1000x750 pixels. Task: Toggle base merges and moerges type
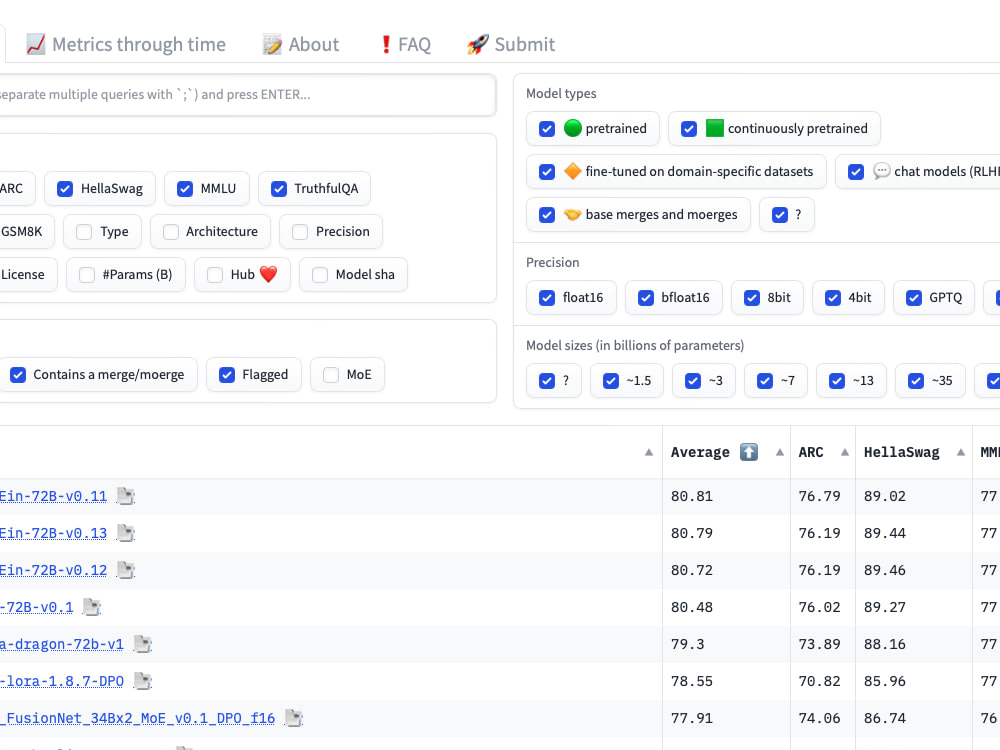tap(547, 215)
